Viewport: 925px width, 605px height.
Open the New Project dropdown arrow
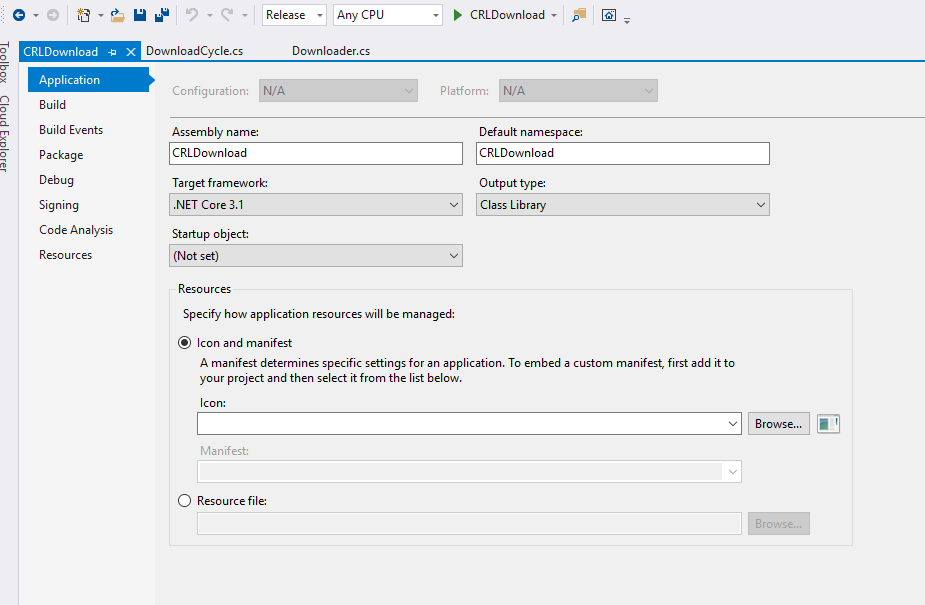point(100,15)
